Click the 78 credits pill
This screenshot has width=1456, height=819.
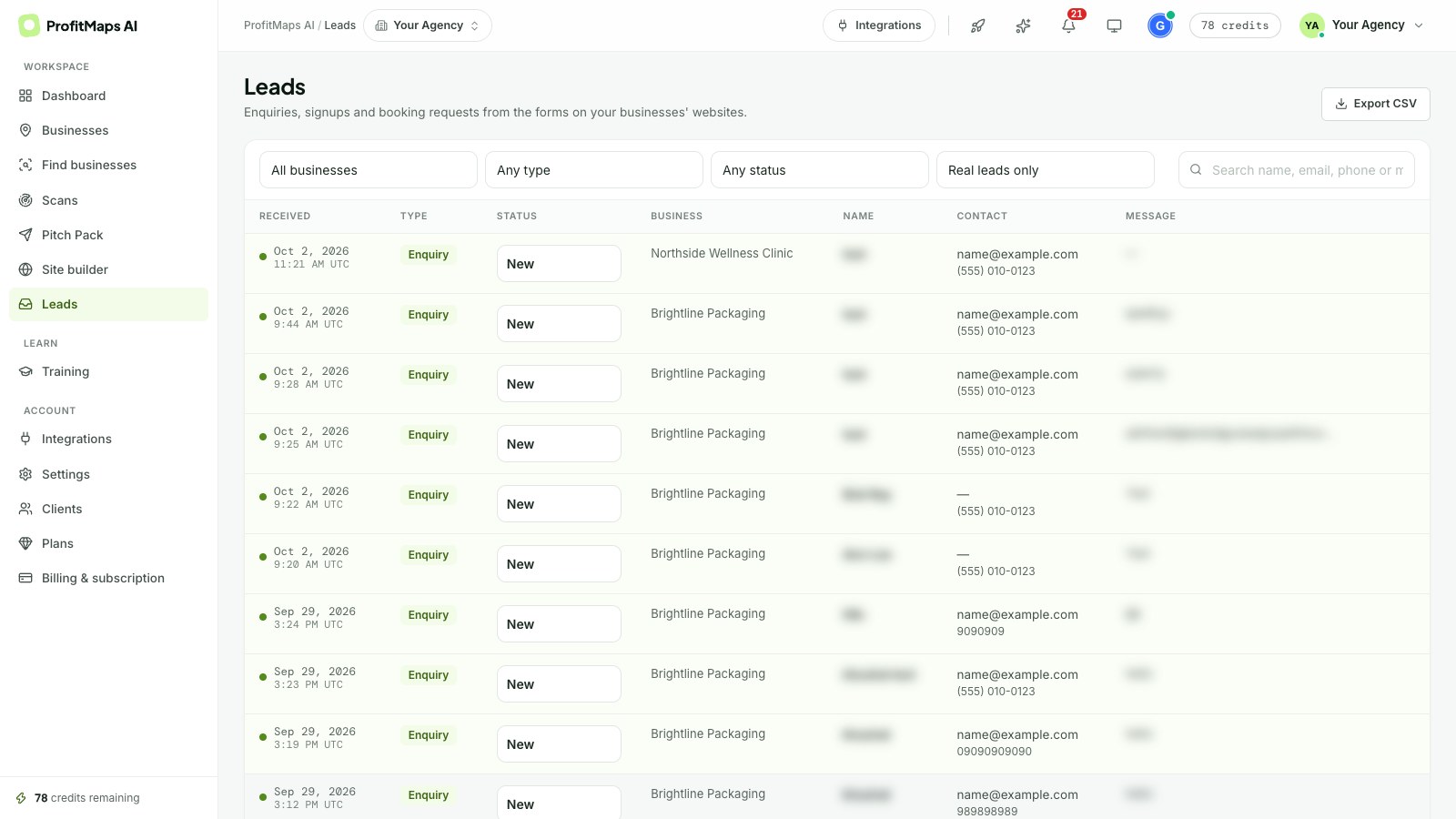coord(1235,25)
